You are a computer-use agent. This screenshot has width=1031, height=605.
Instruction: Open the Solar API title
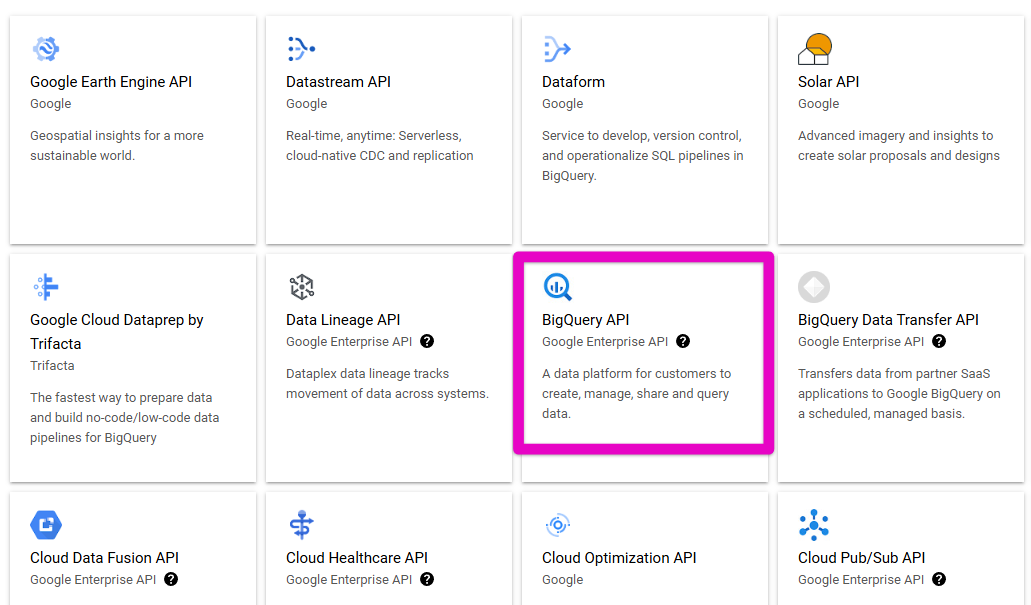(828, 82)
